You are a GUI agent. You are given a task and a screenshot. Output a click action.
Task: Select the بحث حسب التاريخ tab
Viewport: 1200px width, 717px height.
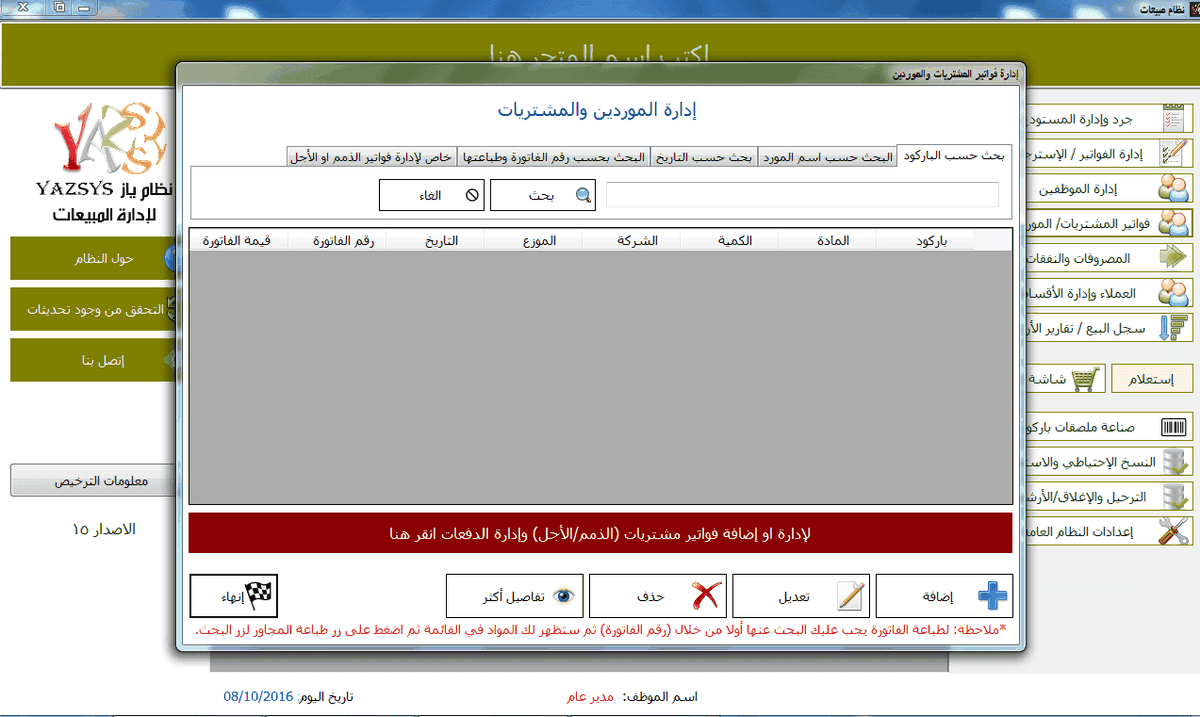703,157
